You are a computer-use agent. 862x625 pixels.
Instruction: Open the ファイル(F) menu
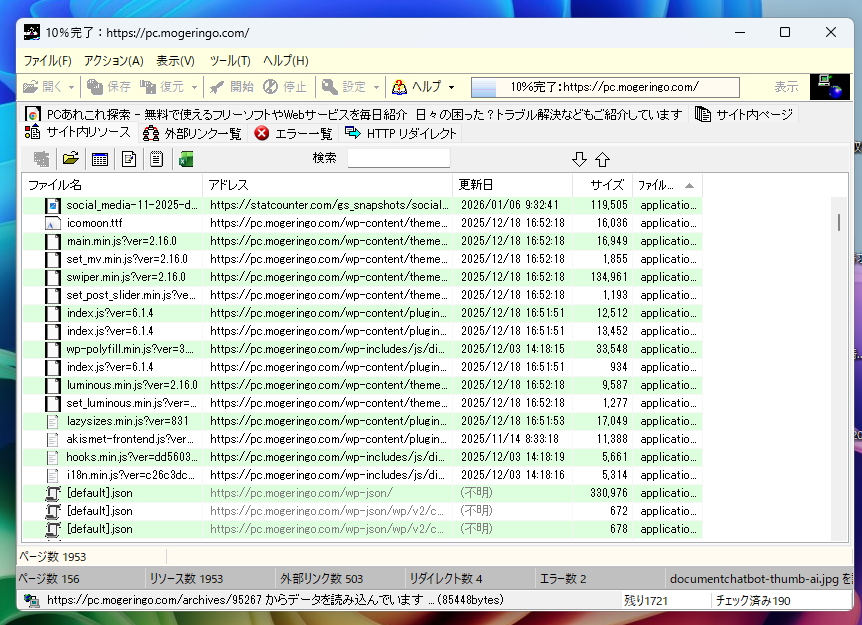pyautogui.click(x=47, y=61)
